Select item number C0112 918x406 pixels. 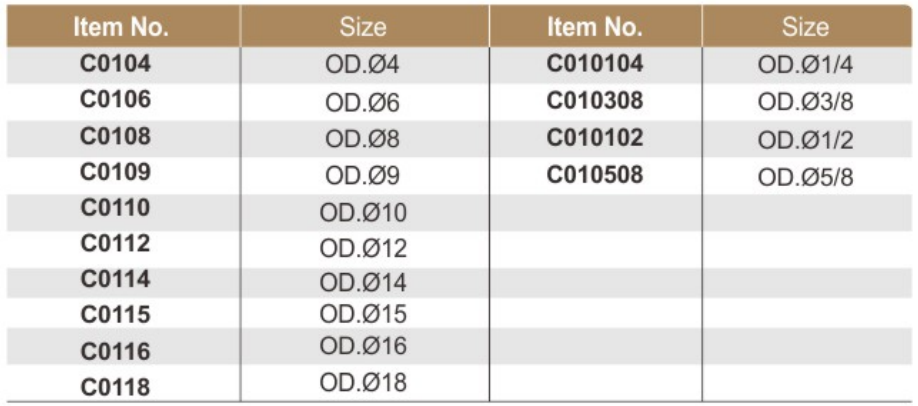coord(116,243)
